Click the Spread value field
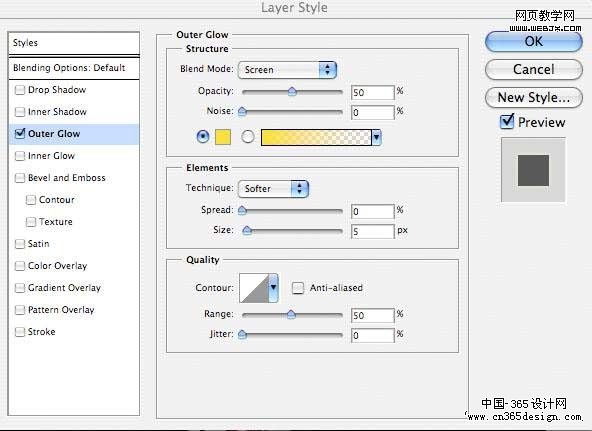 [373, 211]
